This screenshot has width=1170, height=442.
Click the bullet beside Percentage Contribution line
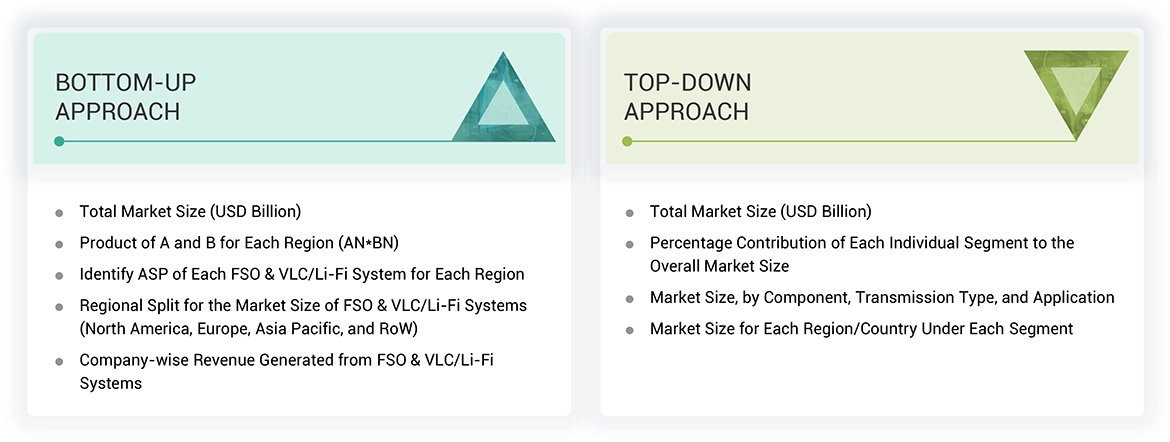coord(630,244)
